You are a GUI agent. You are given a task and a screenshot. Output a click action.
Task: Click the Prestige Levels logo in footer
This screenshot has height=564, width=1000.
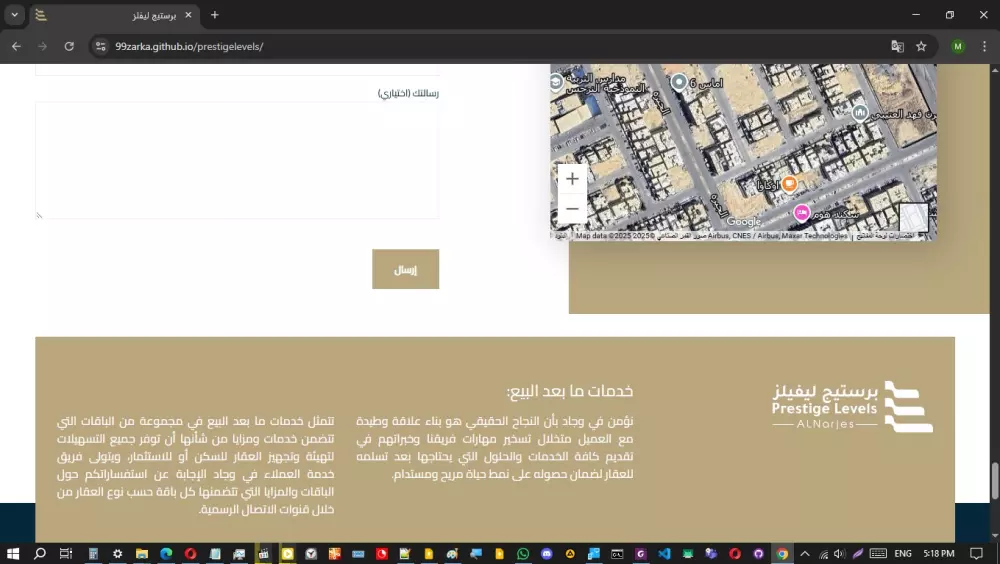(852, 406)
